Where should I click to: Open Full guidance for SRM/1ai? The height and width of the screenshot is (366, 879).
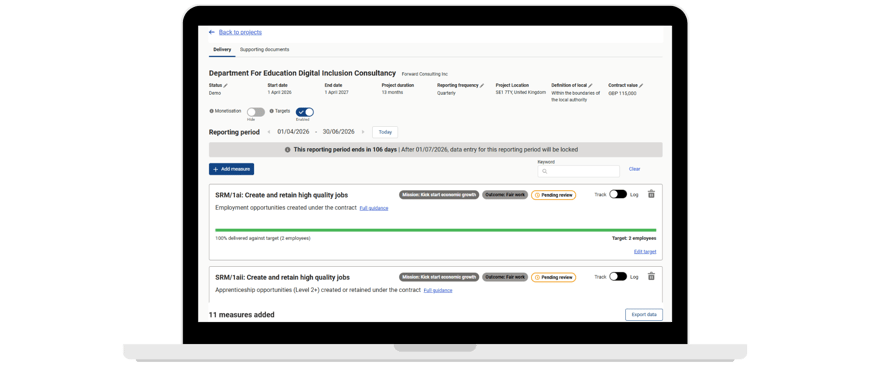(374, 208)
